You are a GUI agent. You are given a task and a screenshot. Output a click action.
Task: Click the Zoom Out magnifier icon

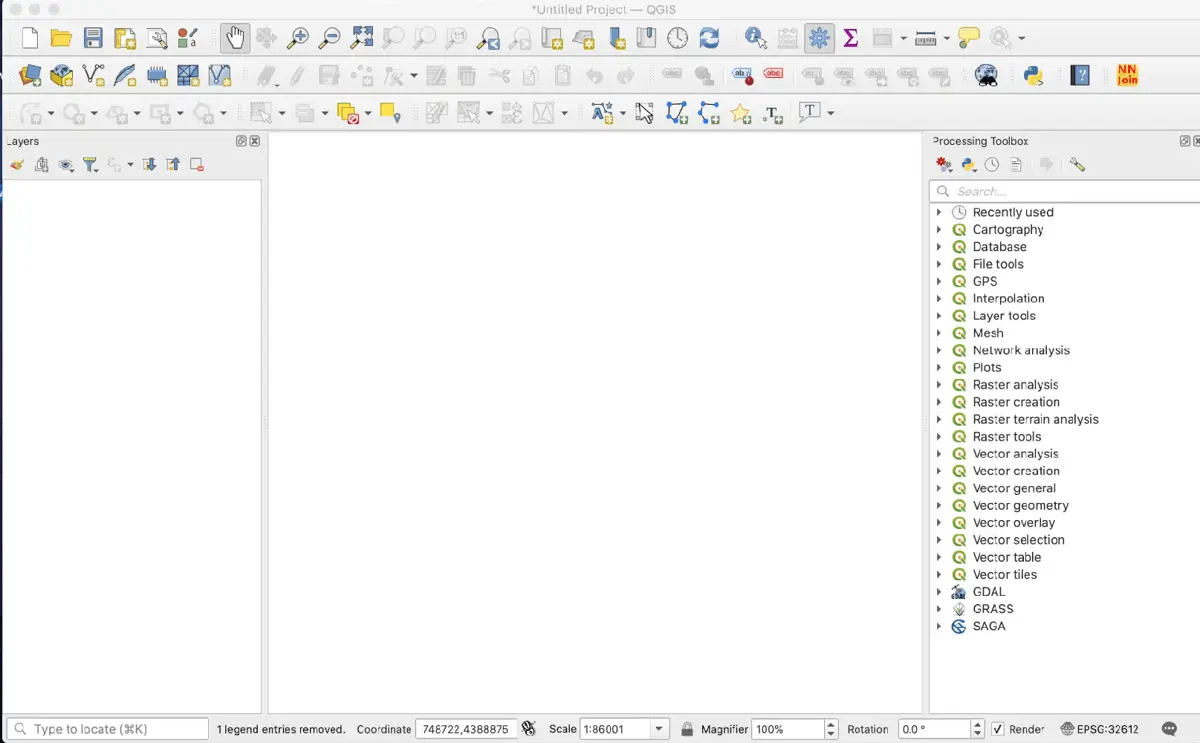click(x=329, y=38)
